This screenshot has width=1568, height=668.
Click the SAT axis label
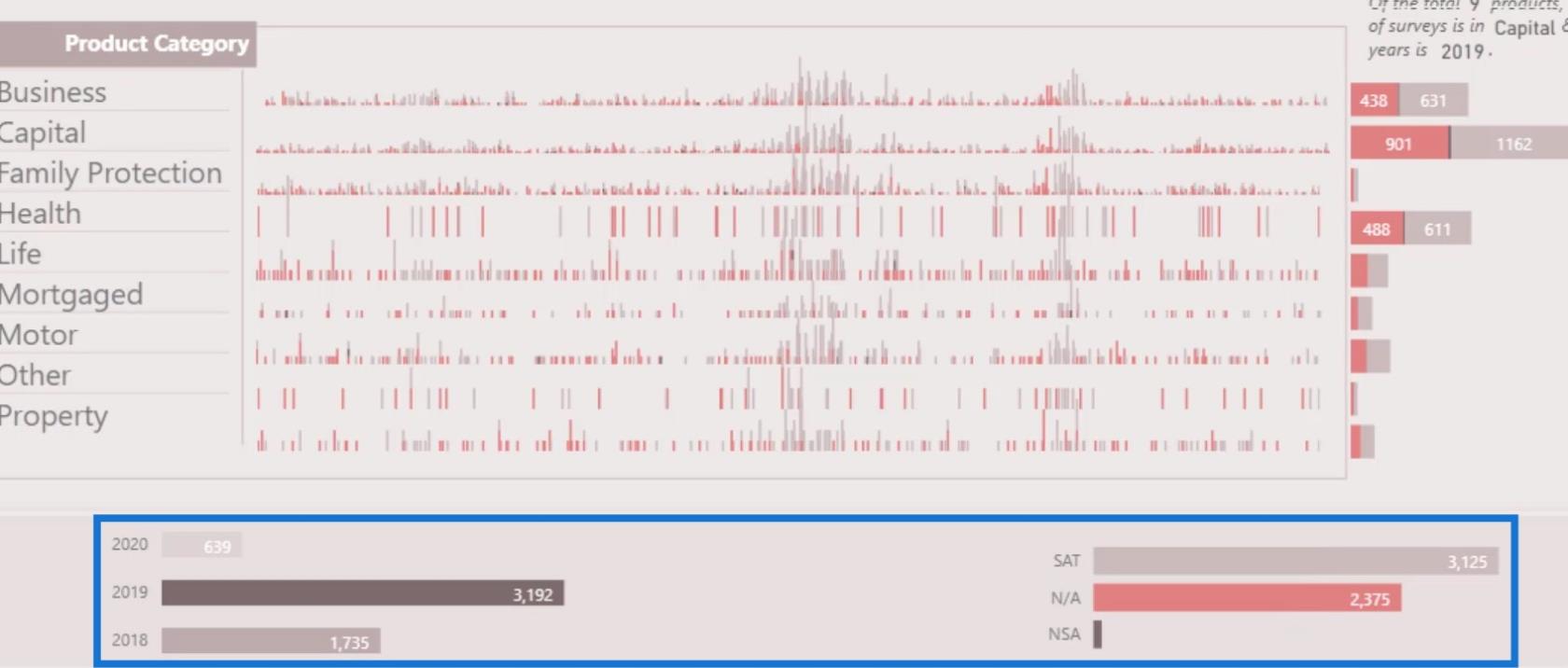coord(1067,561)
